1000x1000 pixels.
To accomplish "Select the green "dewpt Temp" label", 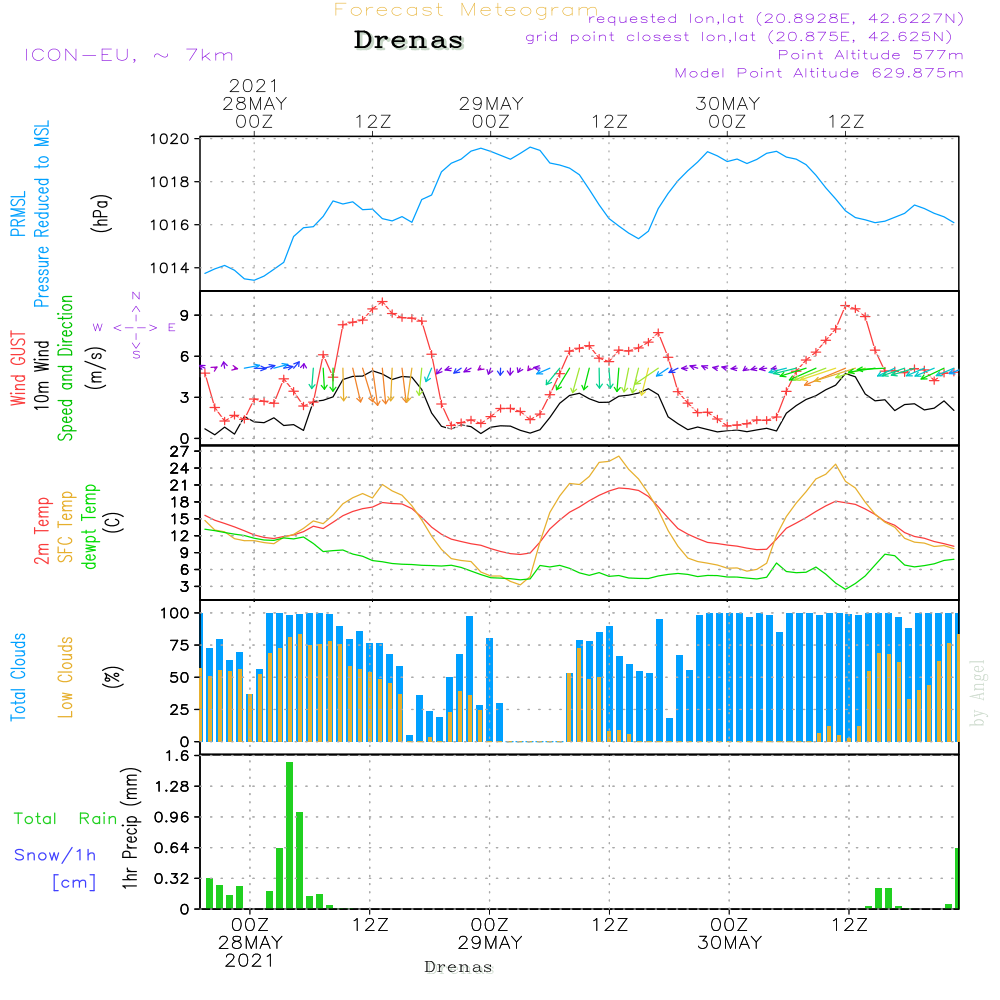I will (x=89, y=526).
